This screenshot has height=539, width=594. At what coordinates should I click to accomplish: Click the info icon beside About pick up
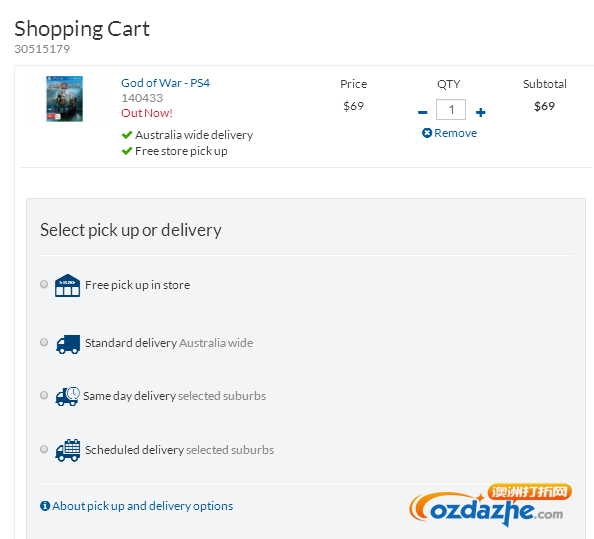45,506
